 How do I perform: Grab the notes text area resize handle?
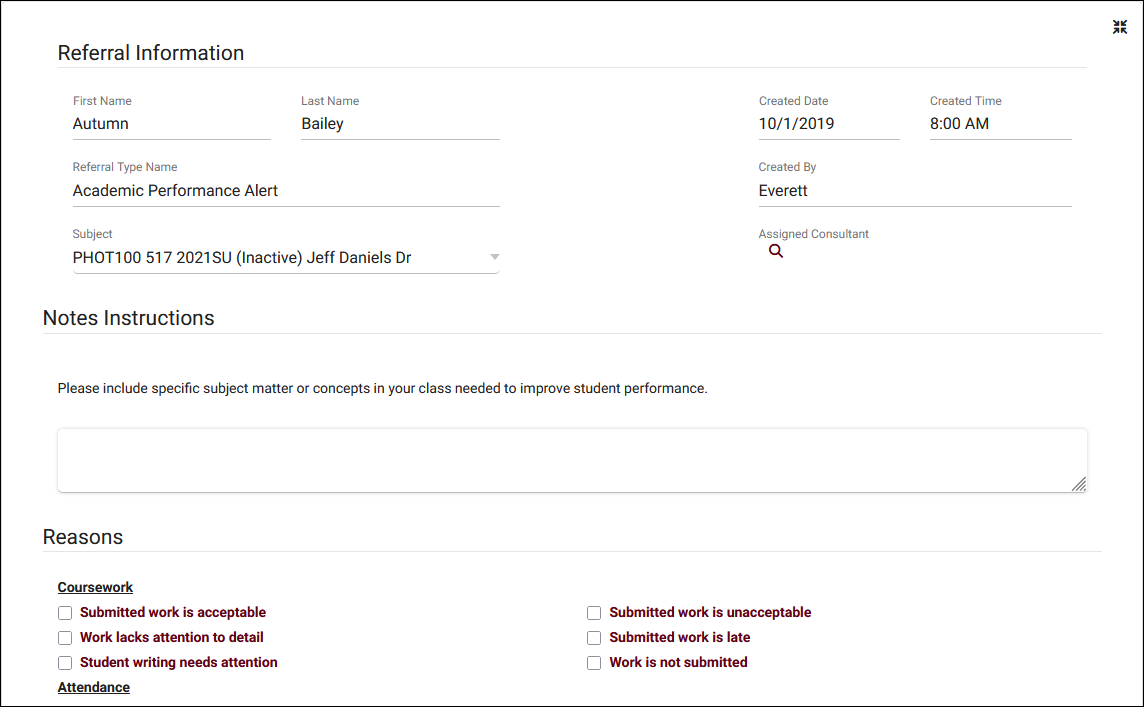[x=1079, y=484]
